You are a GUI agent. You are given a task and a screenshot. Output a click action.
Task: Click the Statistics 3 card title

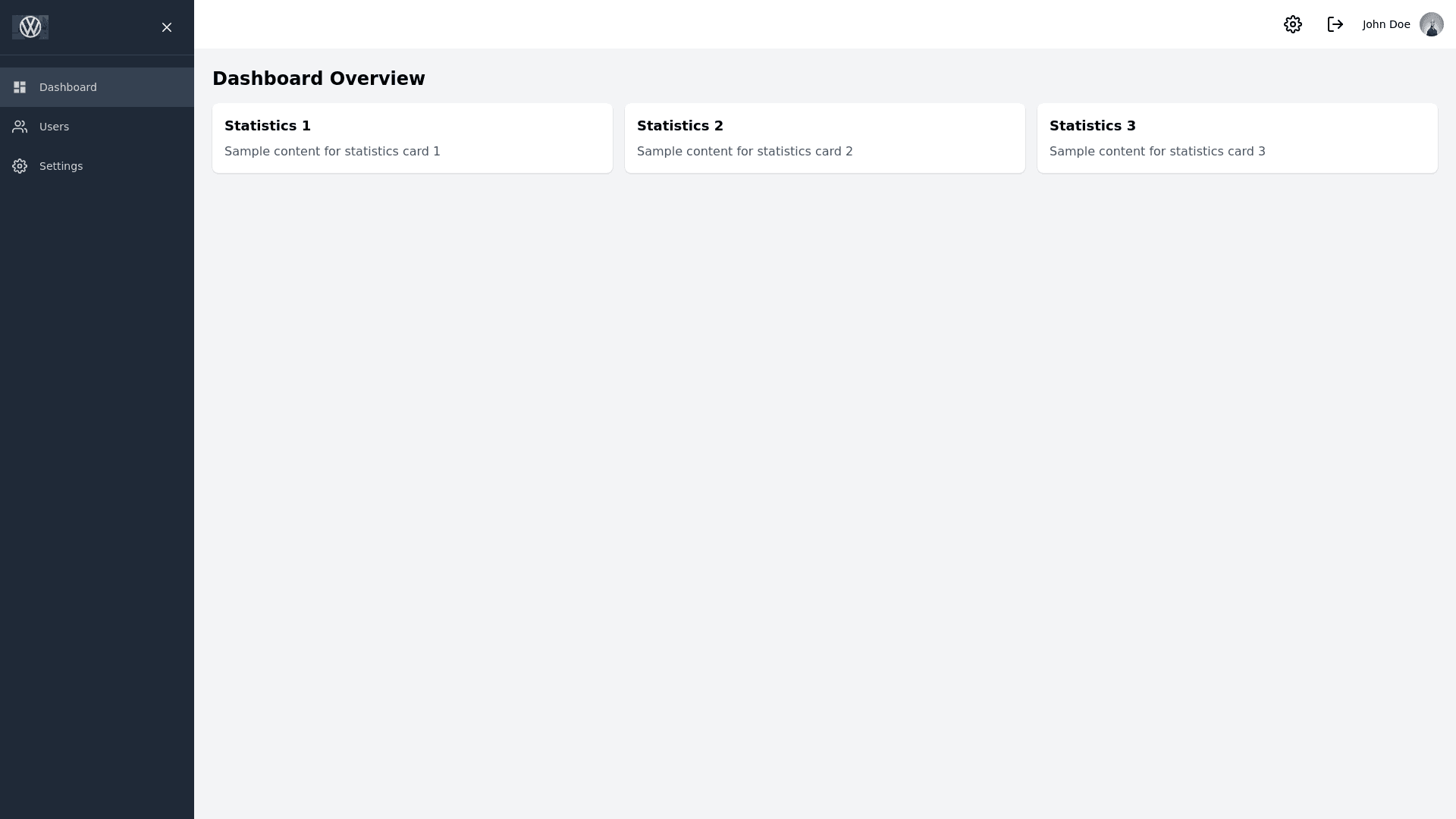[1092, 126]
